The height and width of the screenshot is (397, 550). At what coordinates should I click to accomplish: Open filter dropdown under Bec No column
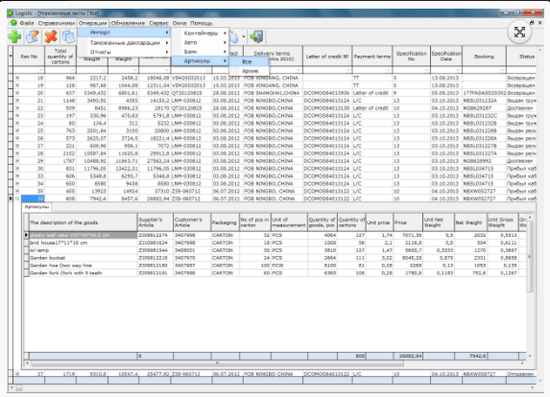(41, 70)
